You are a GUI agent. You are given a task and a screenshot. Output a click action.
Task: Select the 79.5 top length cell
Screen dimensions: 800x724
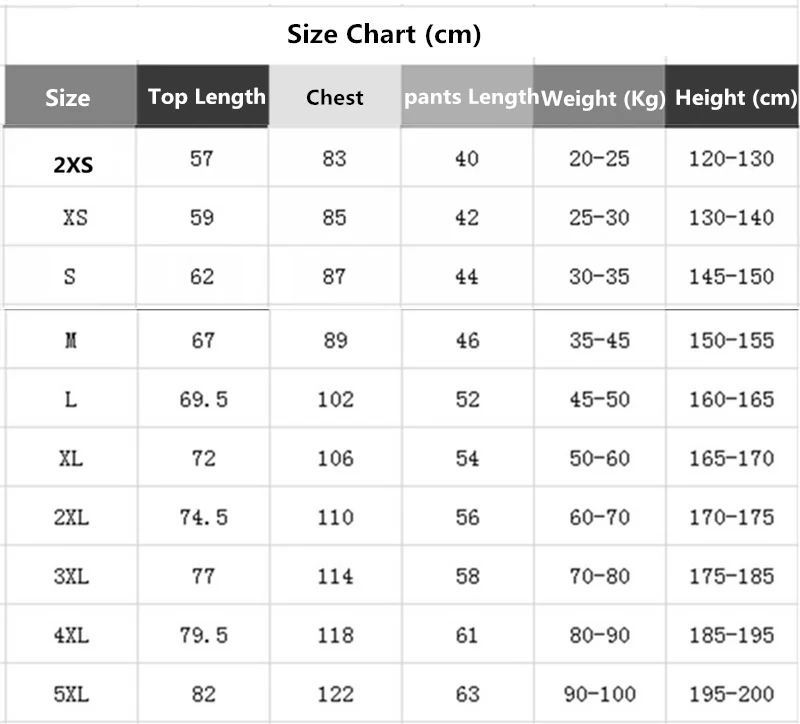203,635
